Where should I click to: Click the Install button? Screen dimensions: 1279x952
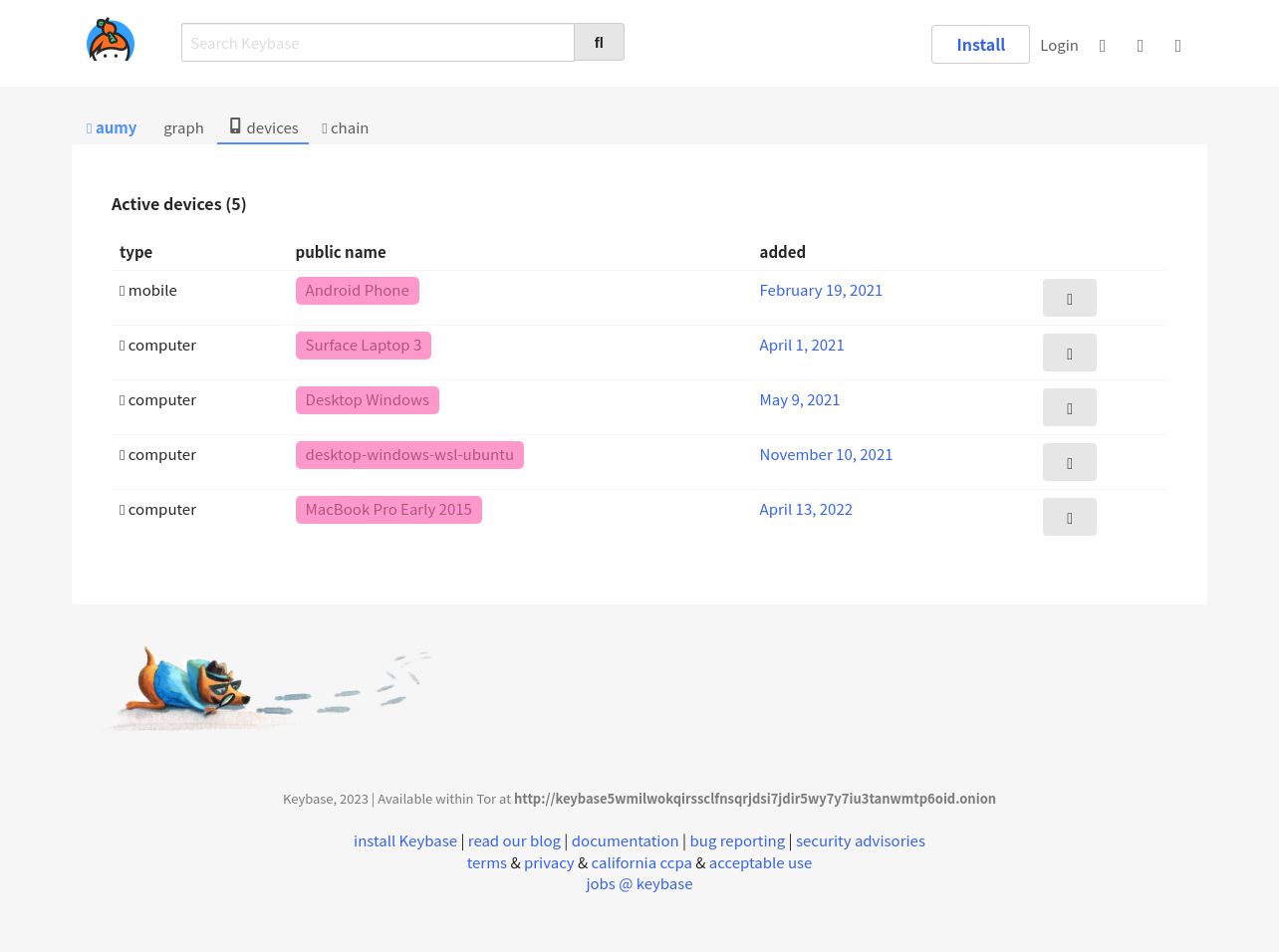point(980,45)
